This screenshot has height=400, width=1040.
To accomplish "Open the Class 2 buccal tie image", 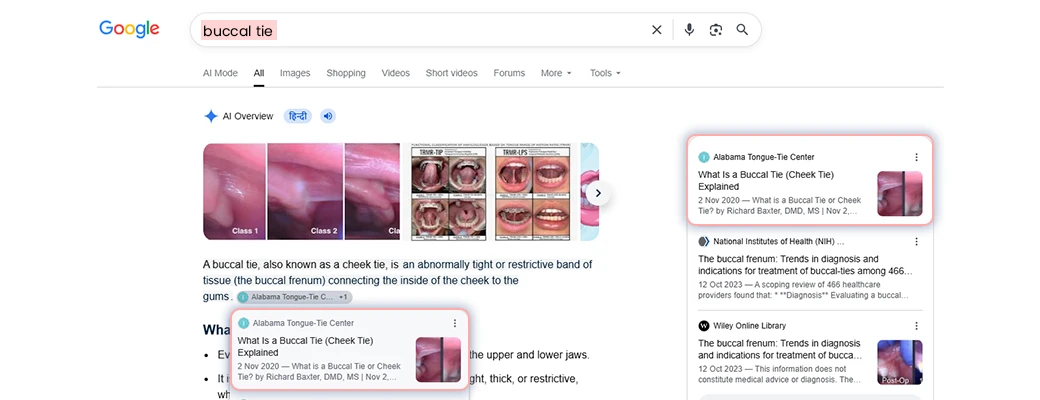I will tap(306, 192).
